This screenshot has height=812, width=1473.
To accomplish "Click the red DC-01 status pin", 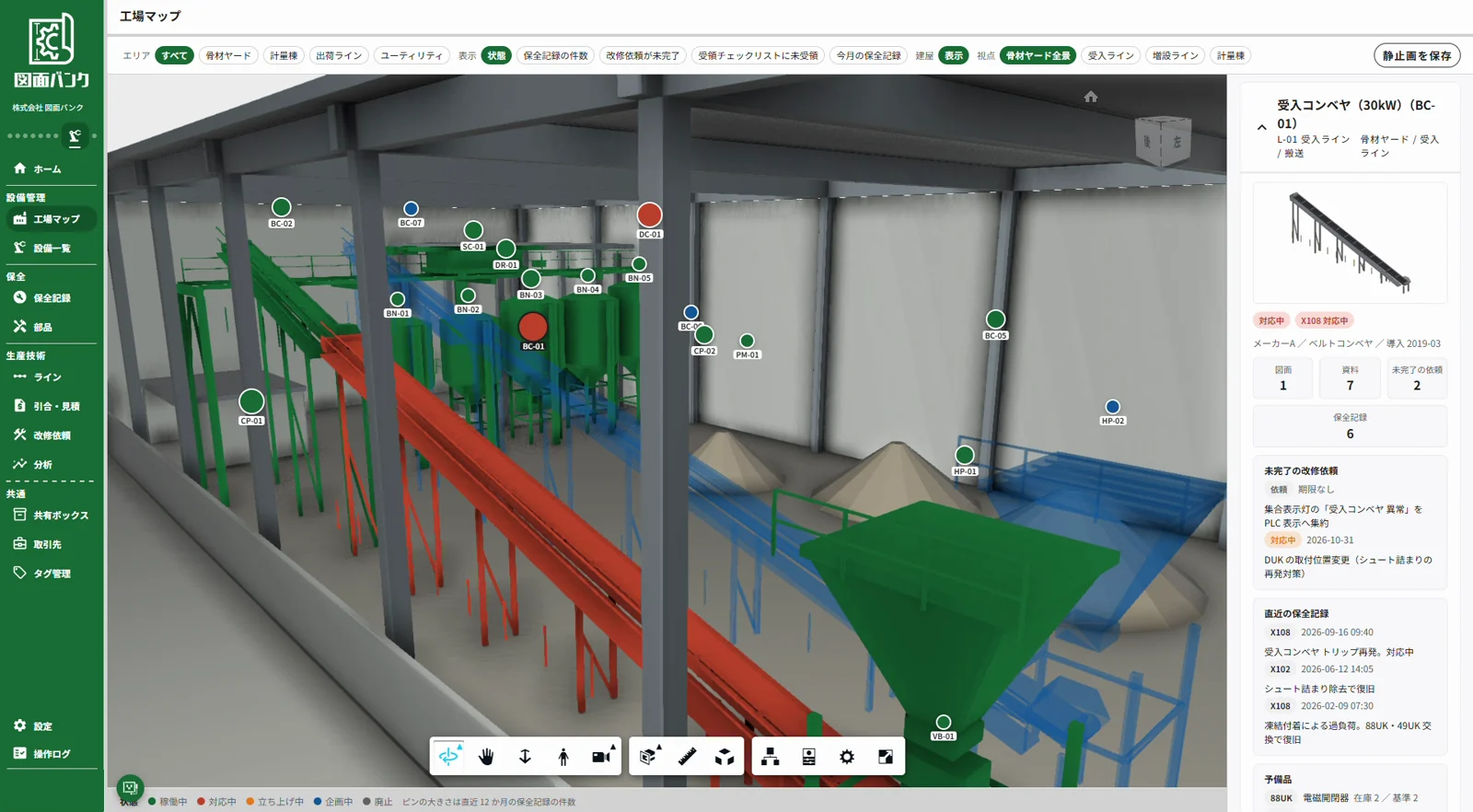I will point(649,215).
